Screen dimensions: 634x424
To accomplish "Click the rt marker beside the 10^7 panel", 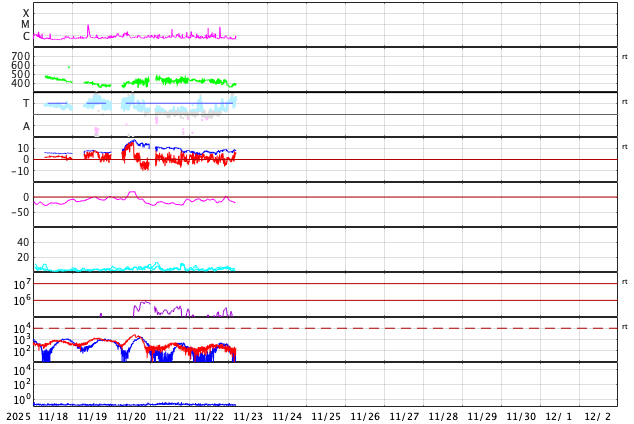I will [625, 282].
